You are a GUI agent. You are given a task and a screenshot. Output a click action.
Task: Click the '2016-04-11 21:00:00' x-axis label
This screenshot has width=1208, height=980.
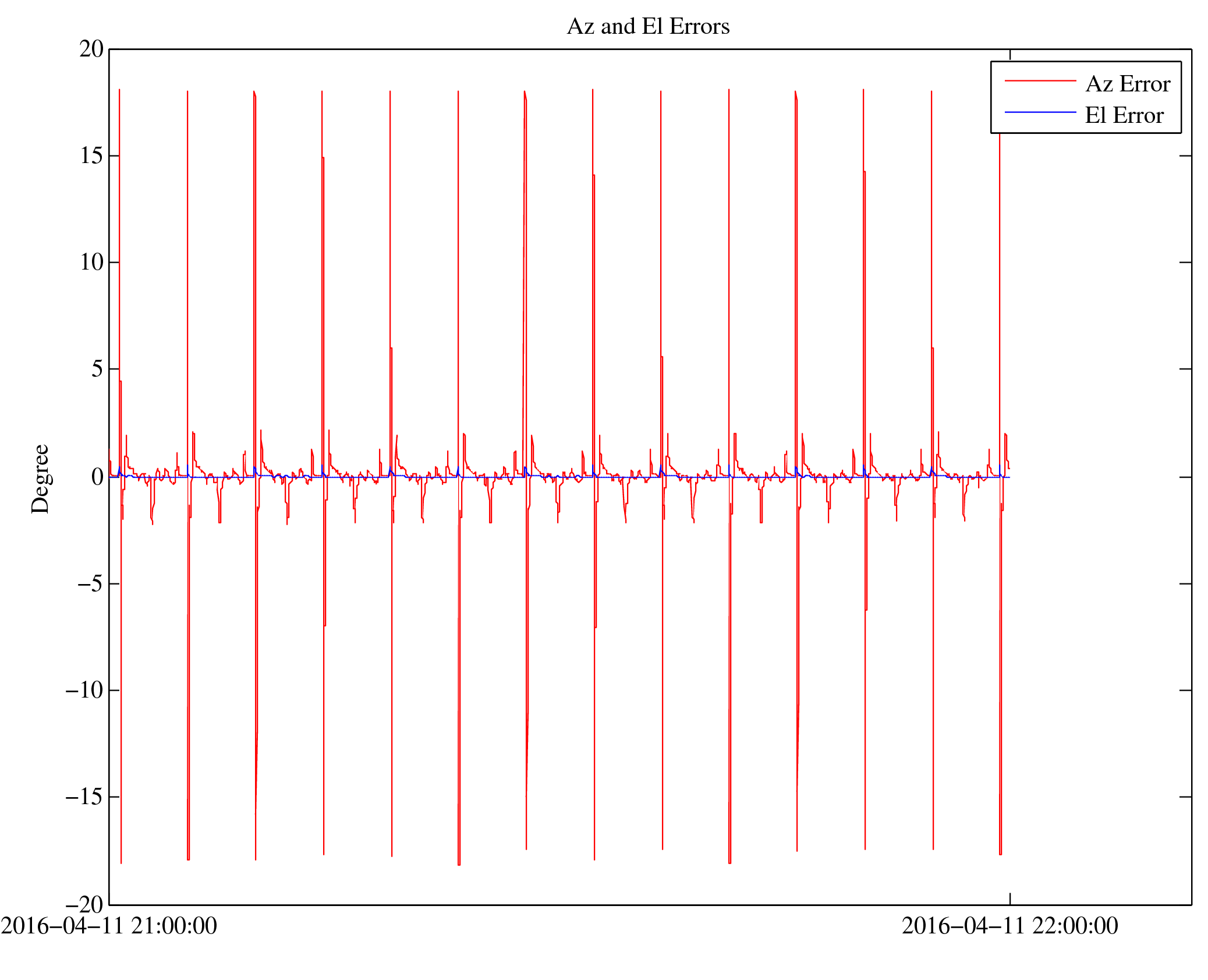pyautogui.click(x=109, y=926)
